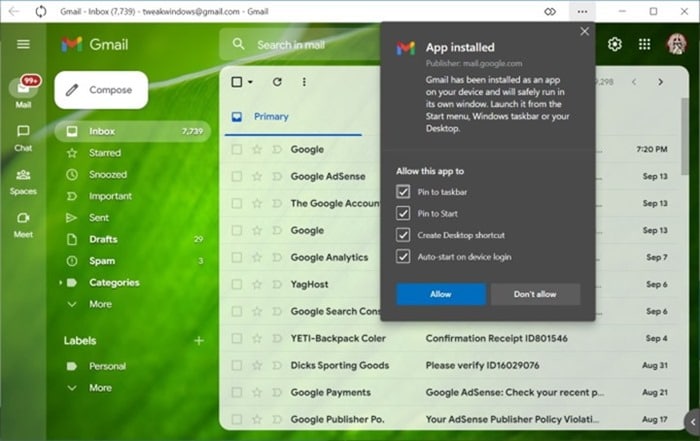Click the search magnifier icon
The width and height of the screenshot is (700, 441).
coord(238,44)
